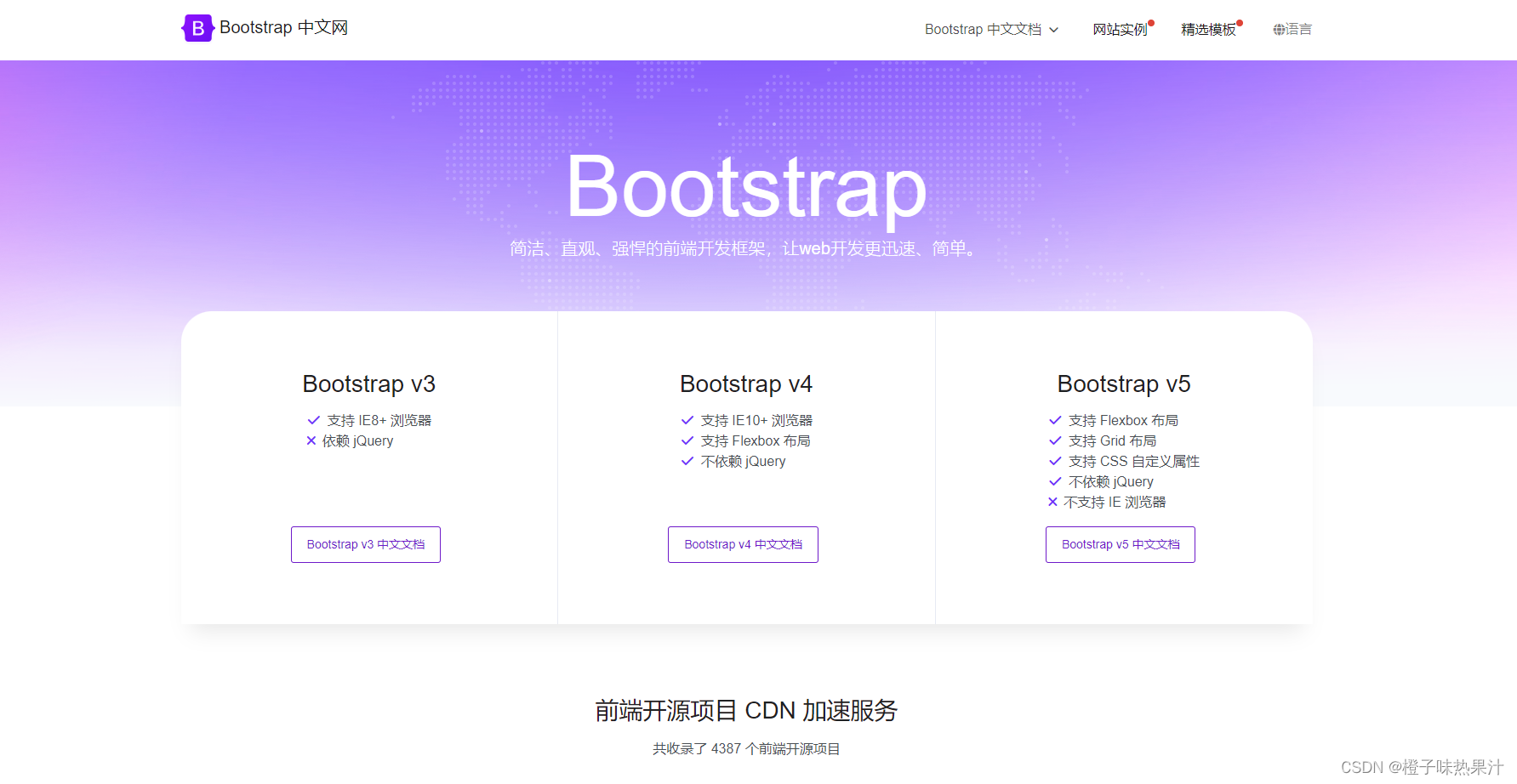Open Bootstrap v3 中文文档 button
Image resolution: width=1517 pixels, height=784 pixels.
pyautogui.click(x=366, y=544)
